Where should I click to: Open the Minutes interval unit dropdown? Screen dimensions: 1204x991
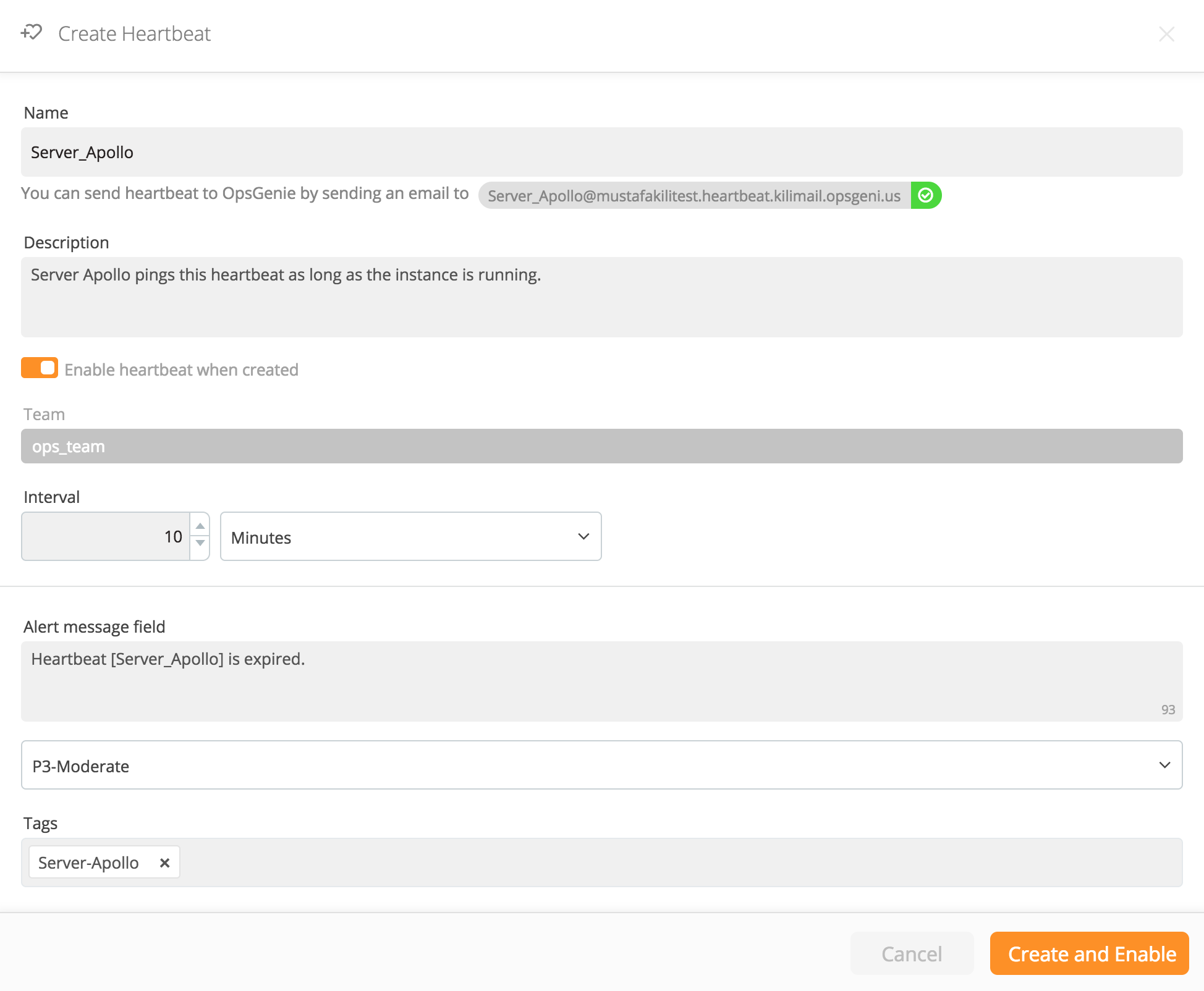(x=410, y=537)
